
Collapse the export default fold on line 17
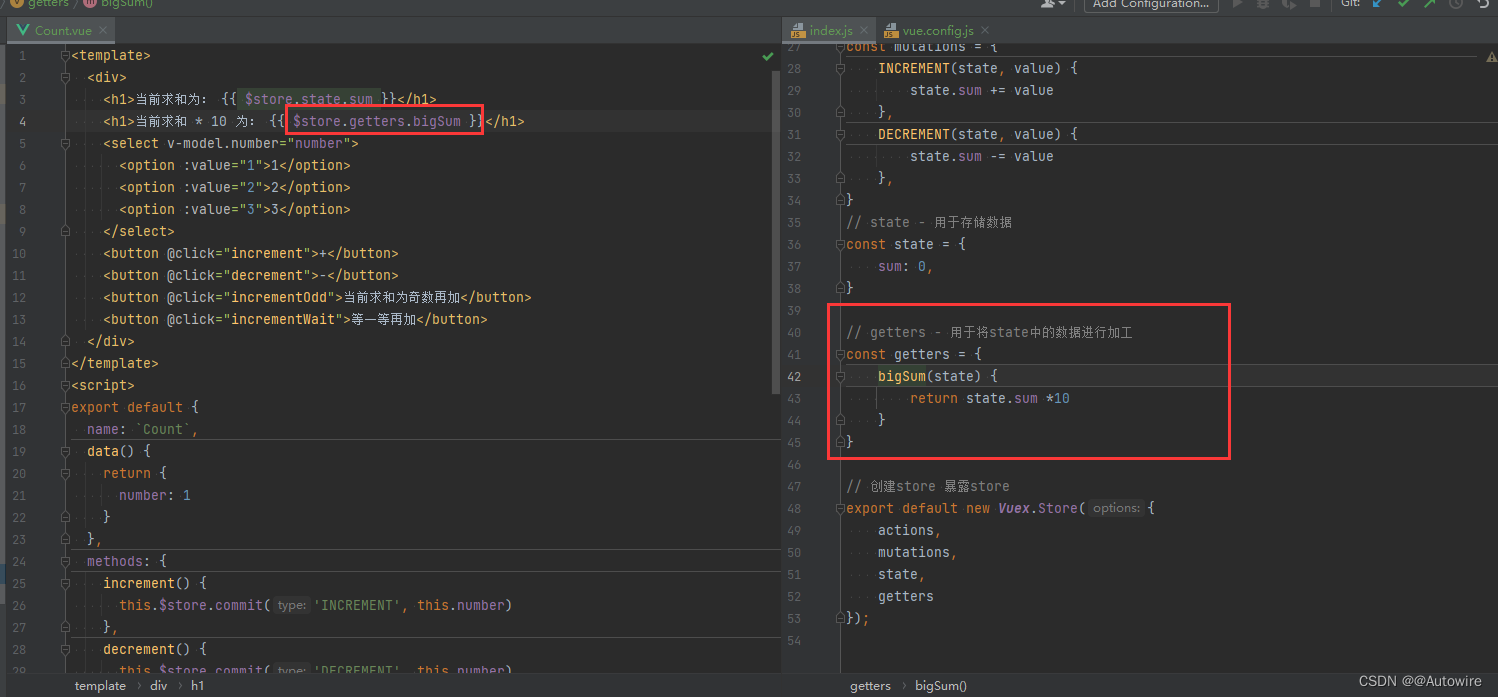pyautogui.click(x=66, y=408)
